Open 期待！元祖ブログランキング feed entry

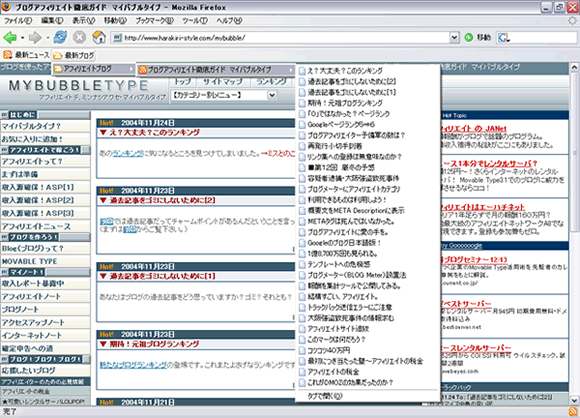coord(368,103)
